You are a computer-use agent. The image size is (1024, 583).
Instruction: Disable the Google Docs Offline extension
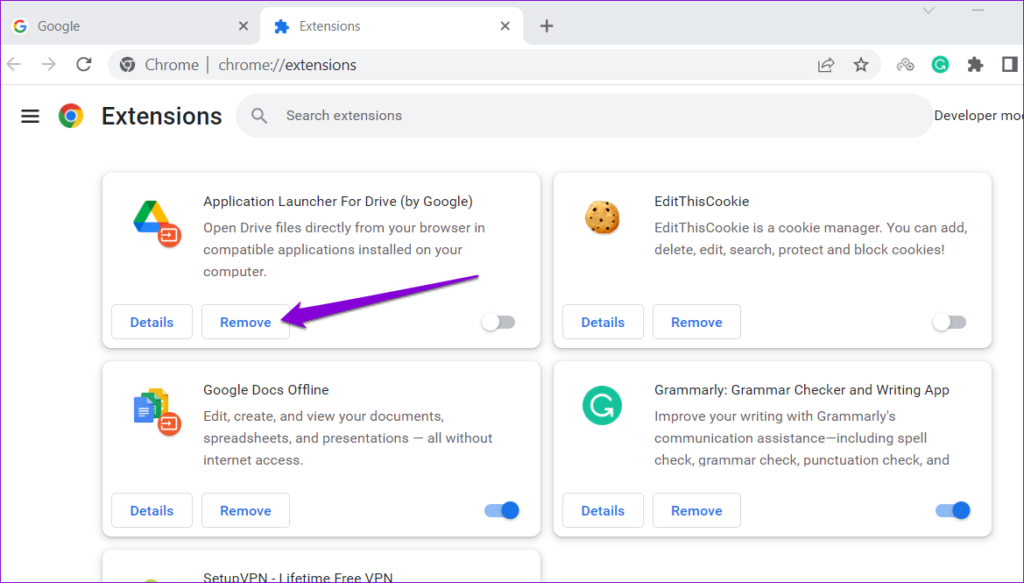point(502,510)
